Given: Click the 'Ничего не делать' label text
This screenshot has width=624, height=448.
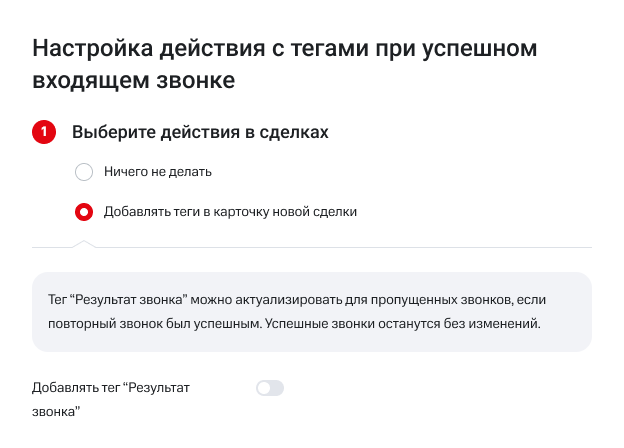Looking at the screenshot, I should pos(158,172).
